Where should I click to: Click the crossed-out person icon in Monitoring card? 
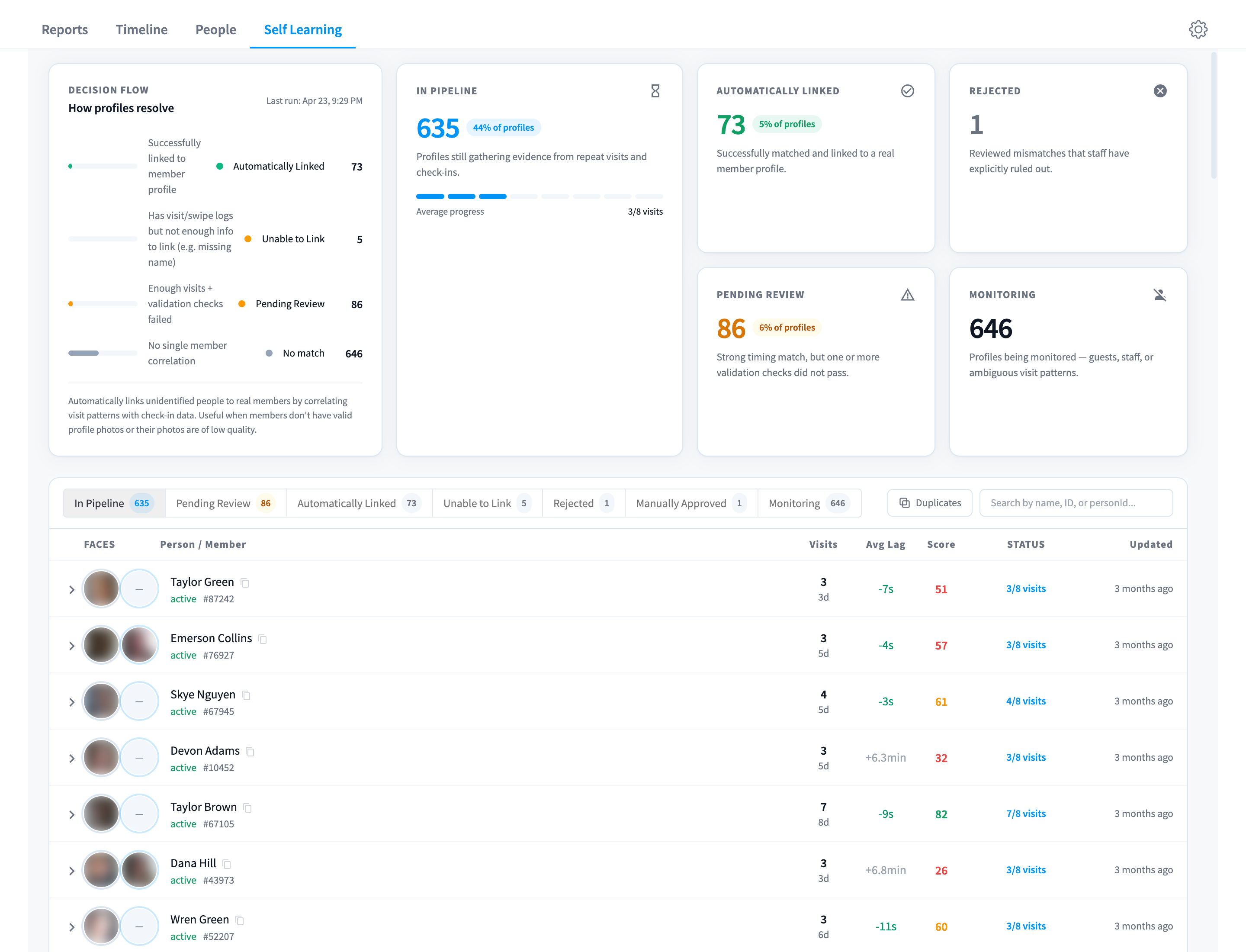(x=1160, y=295)
